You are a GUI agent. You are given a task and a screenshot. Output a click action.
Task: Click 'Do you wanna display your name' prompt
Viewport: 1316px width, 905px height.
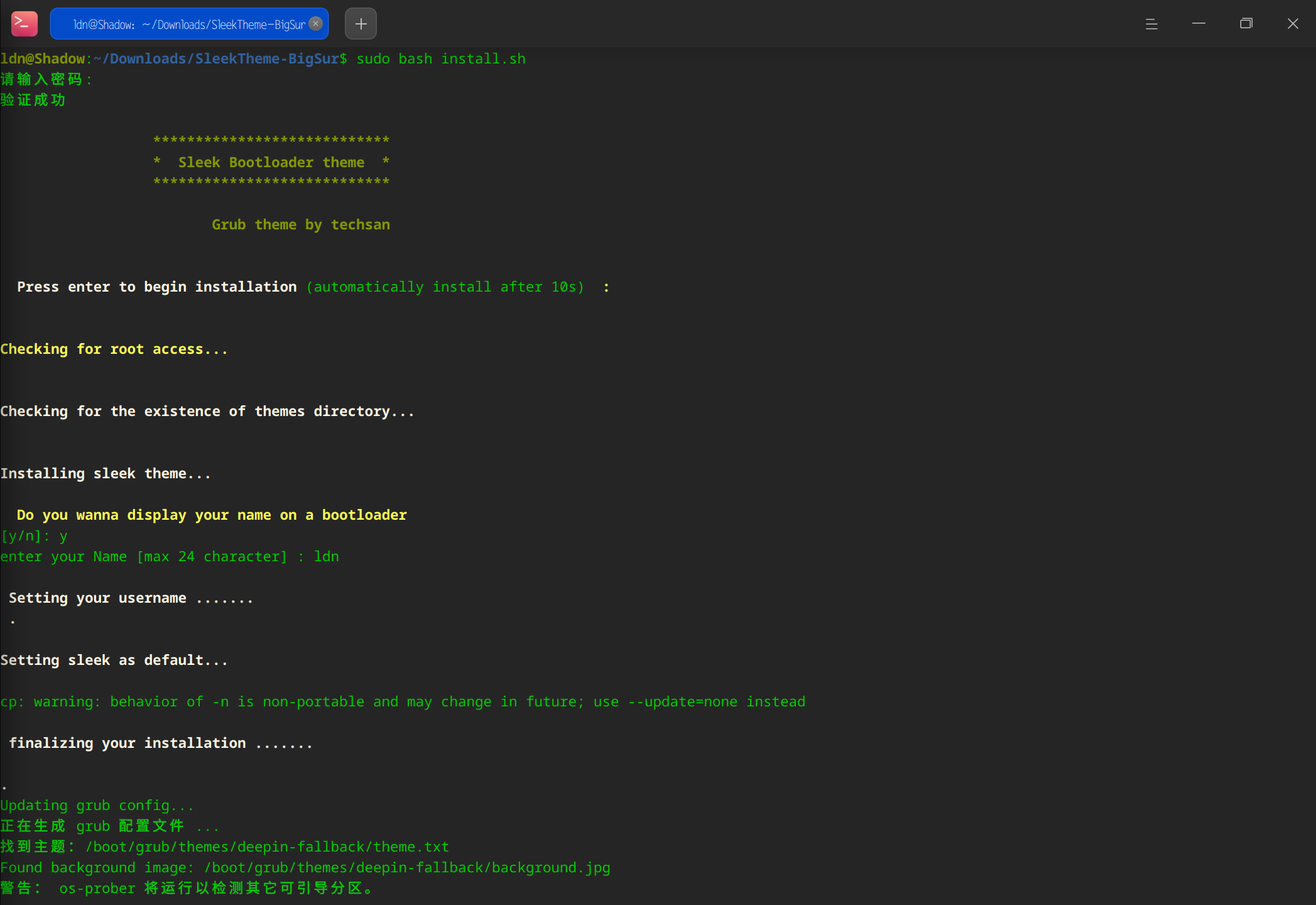(212, 515)
